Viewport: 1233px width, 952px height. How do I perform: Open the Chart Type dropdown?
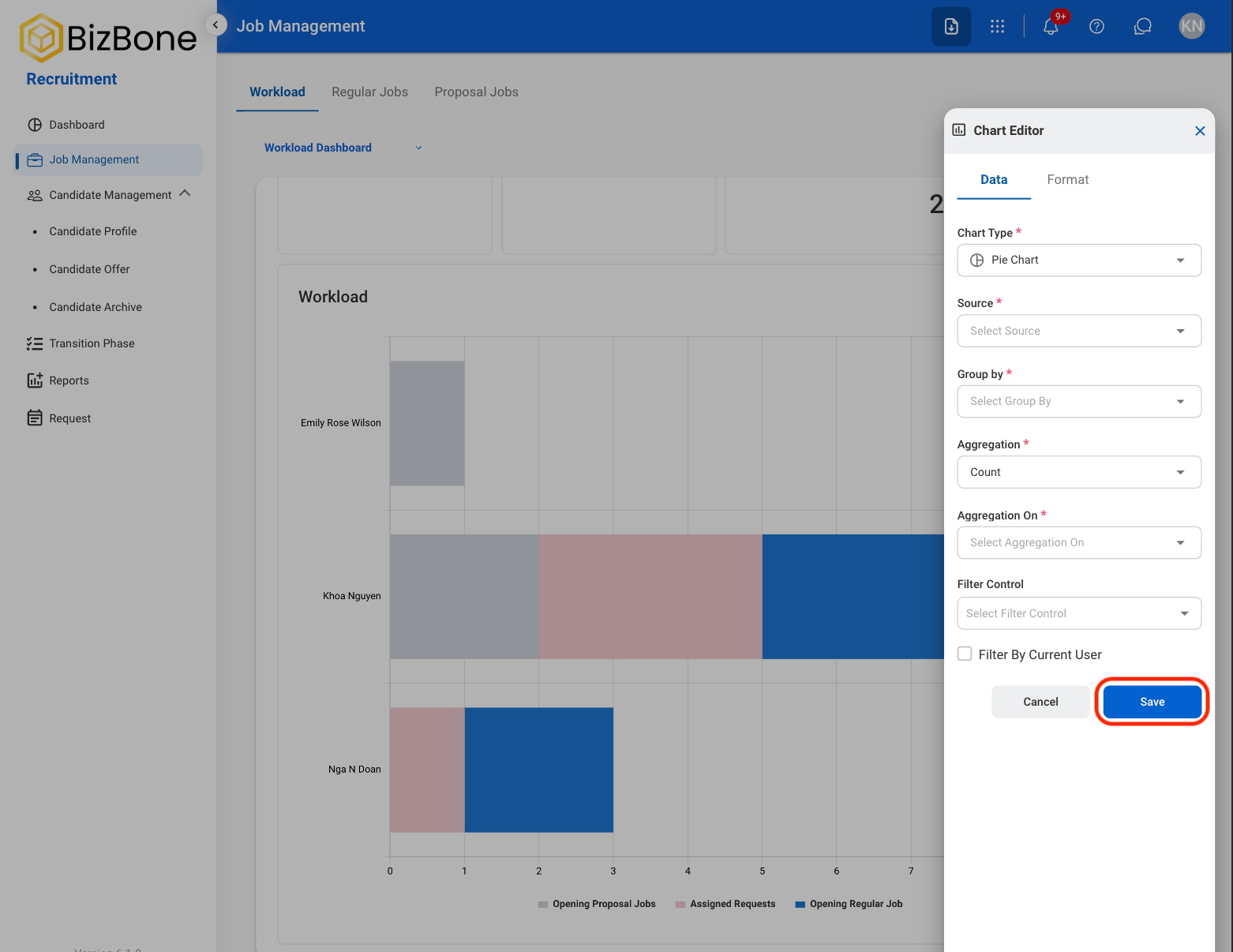(x=1079, y=260)
